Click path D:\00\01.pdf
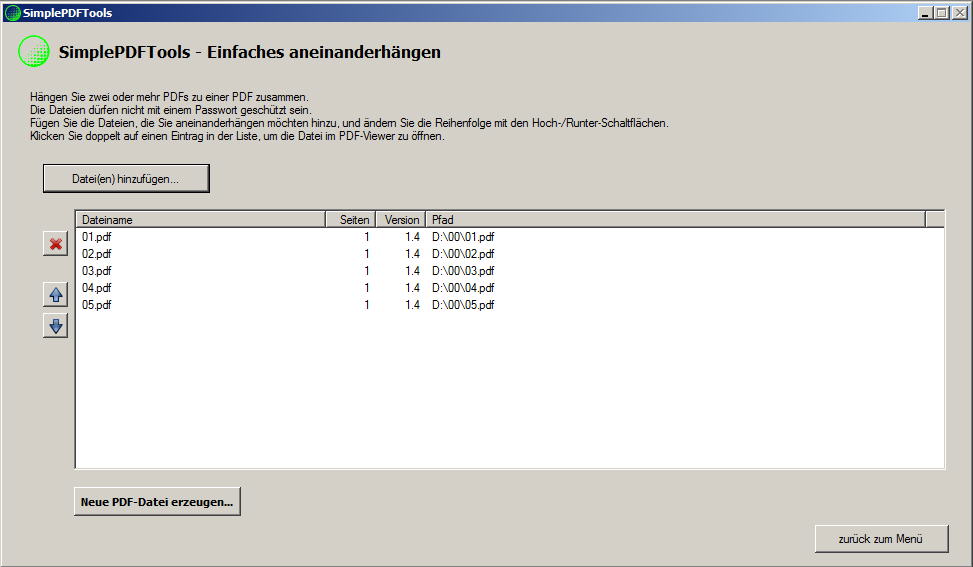The width and height of the screenshot is (973, 567). click(x=463, y=237)
